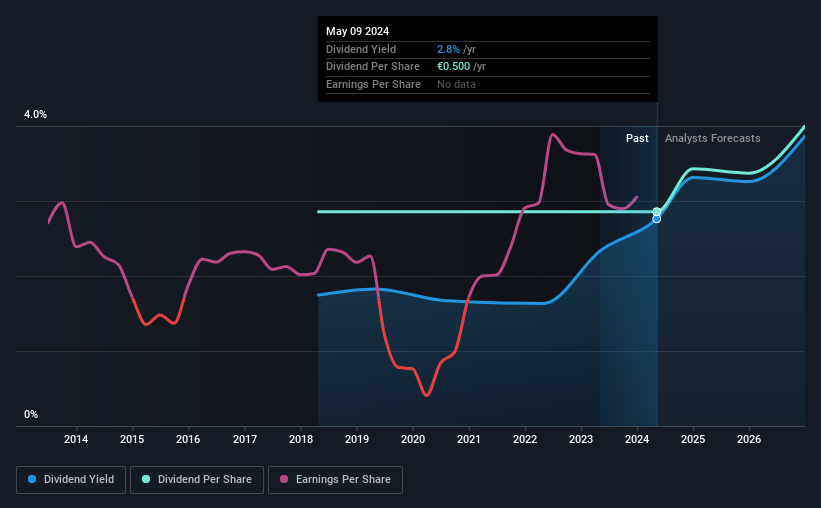
Task: Click the 2020 x-axis year label
Action: pyautogui.click(x=413, y=439)
